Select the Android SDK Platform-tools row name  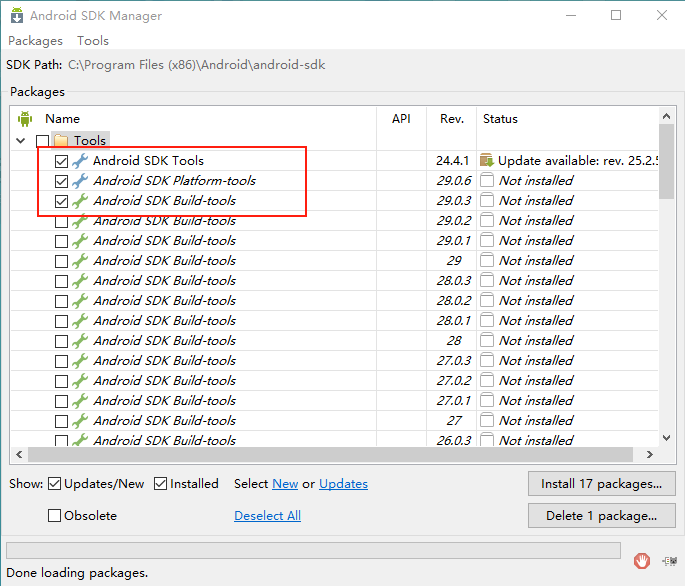(x=174, y=181)
